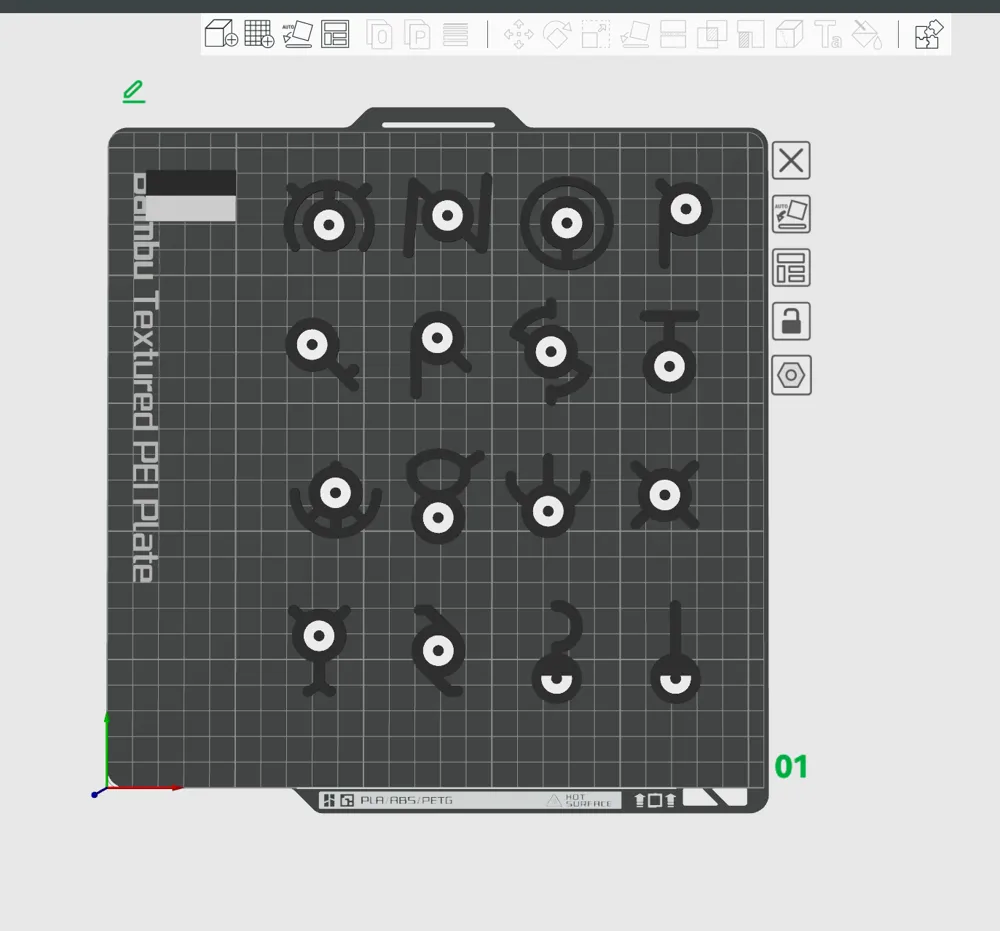Viewport: 1000px width, 931px height.
Task: Remove all objects using plate X button
Action: pyautogui.click(x=791, y=161)
